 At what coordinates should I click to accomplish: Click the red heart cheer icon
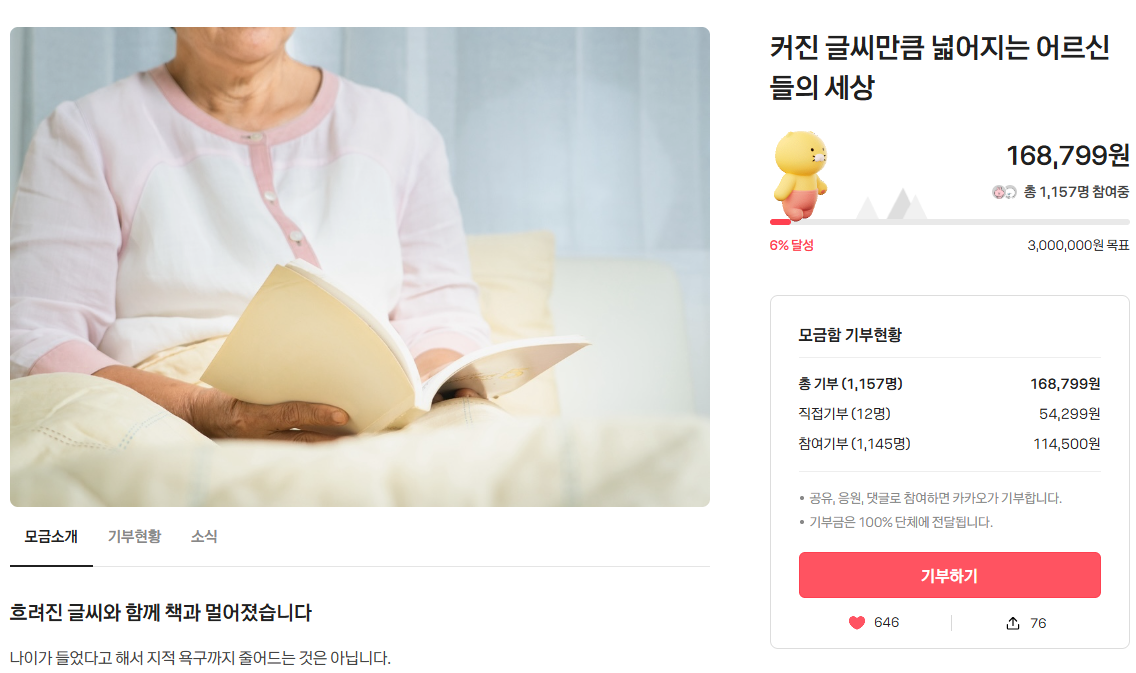(x=856, y=623)
